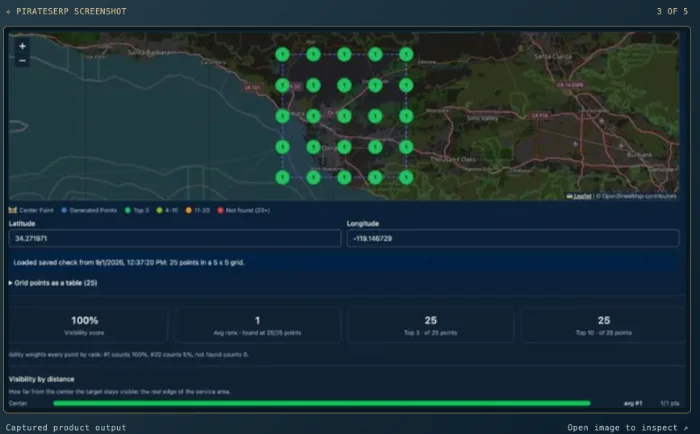Viewport: 700px width, 434px height.
Task: Click the Top 10 of 25 points card
Action: tap(604, 325)
